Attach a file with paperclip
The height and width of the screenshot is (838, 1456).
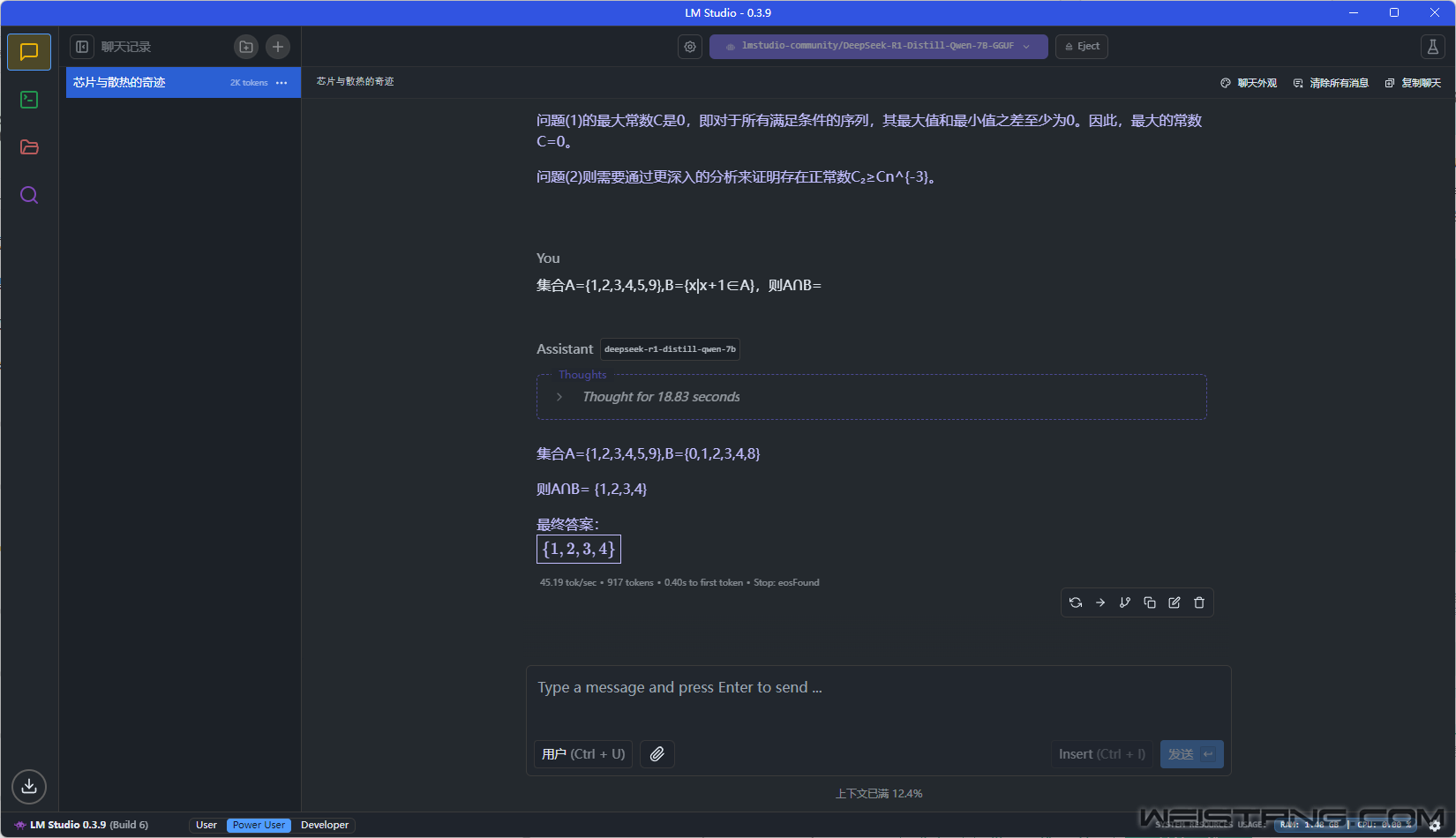coord(657,754)
